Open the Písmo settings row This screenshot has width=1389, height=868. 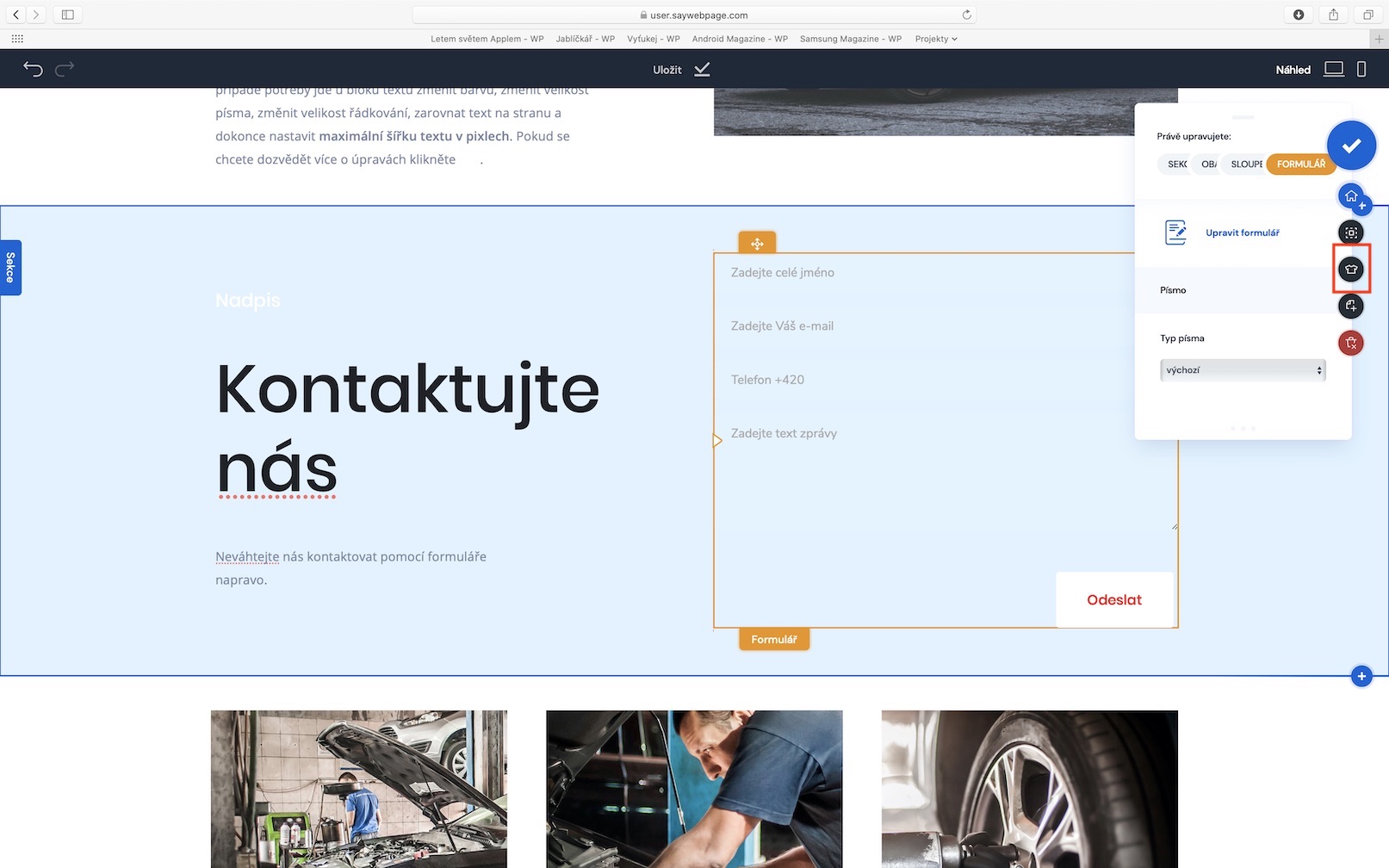(1236, 290)
